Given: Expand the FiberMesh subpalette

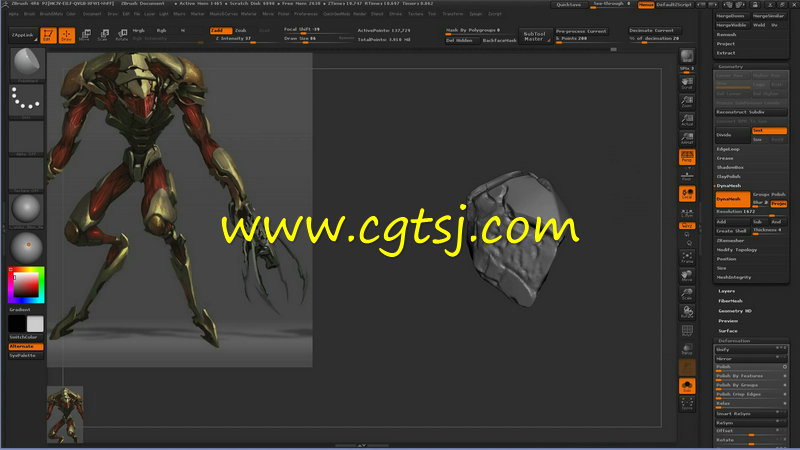Looking at the screenshot, I should [730, 301].
